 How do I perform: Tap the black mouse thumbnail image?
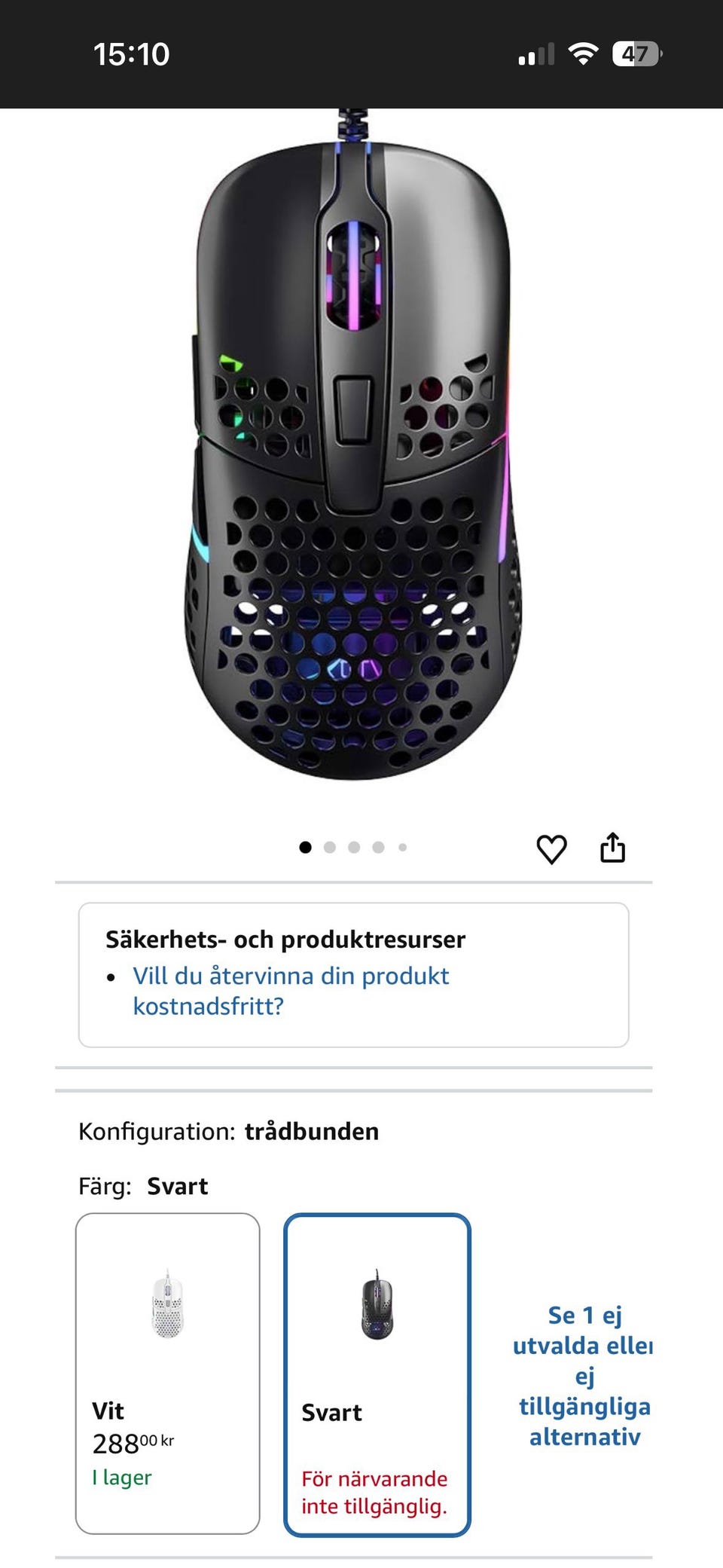[x=377, y=1304]
